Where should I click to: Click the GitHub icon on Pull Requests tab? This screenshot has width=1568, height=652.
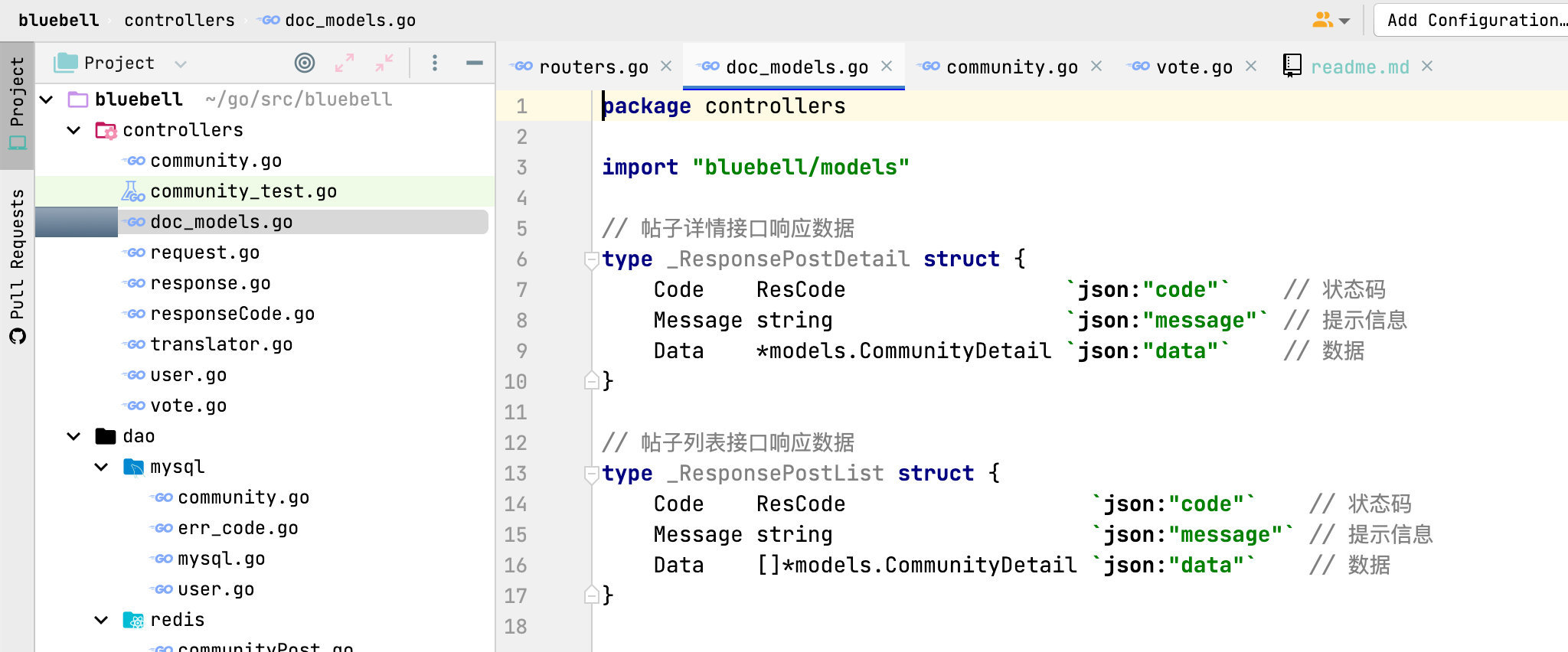click(17, 336)
